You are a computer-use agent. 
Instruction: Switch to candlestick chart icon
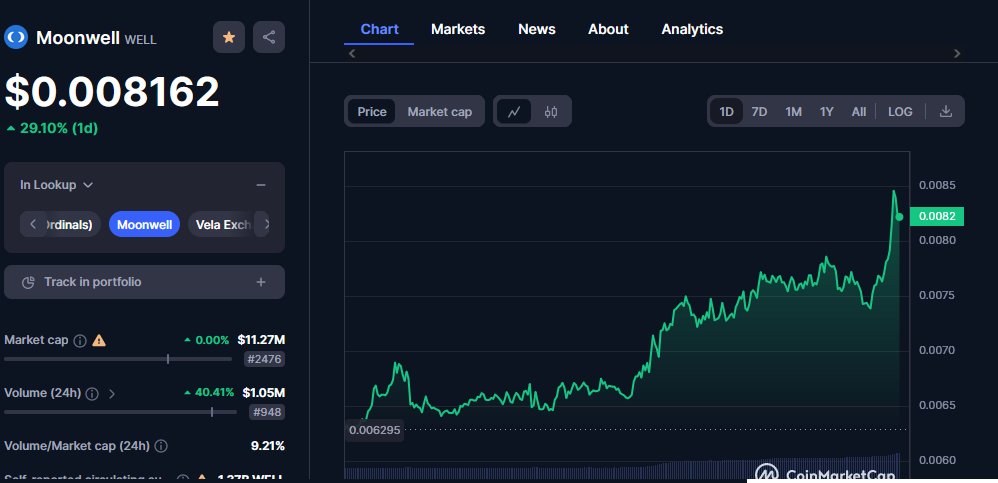[551, 112]
